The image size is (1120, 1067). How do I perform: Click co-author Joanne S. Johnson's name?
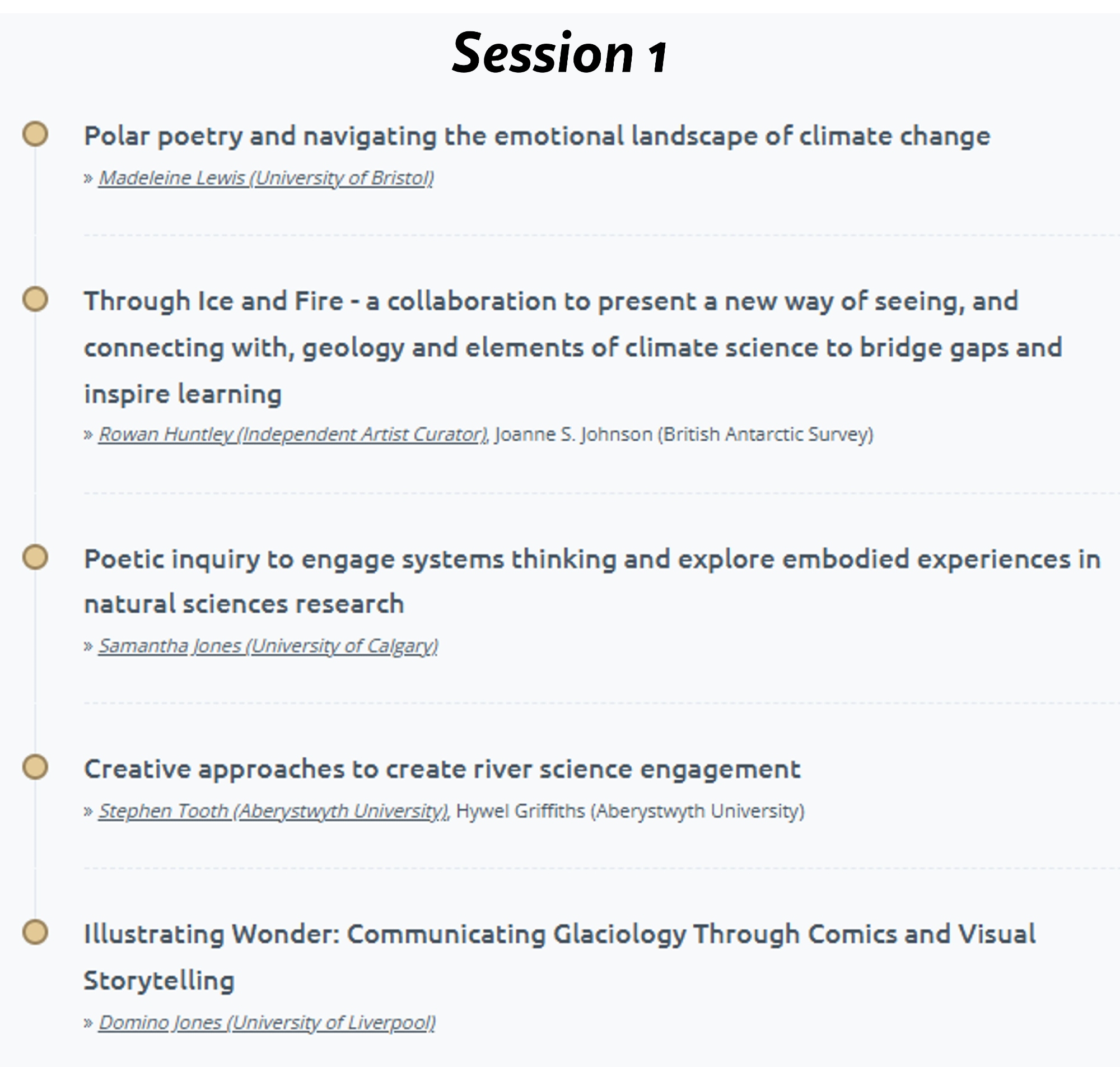point(684,435)
